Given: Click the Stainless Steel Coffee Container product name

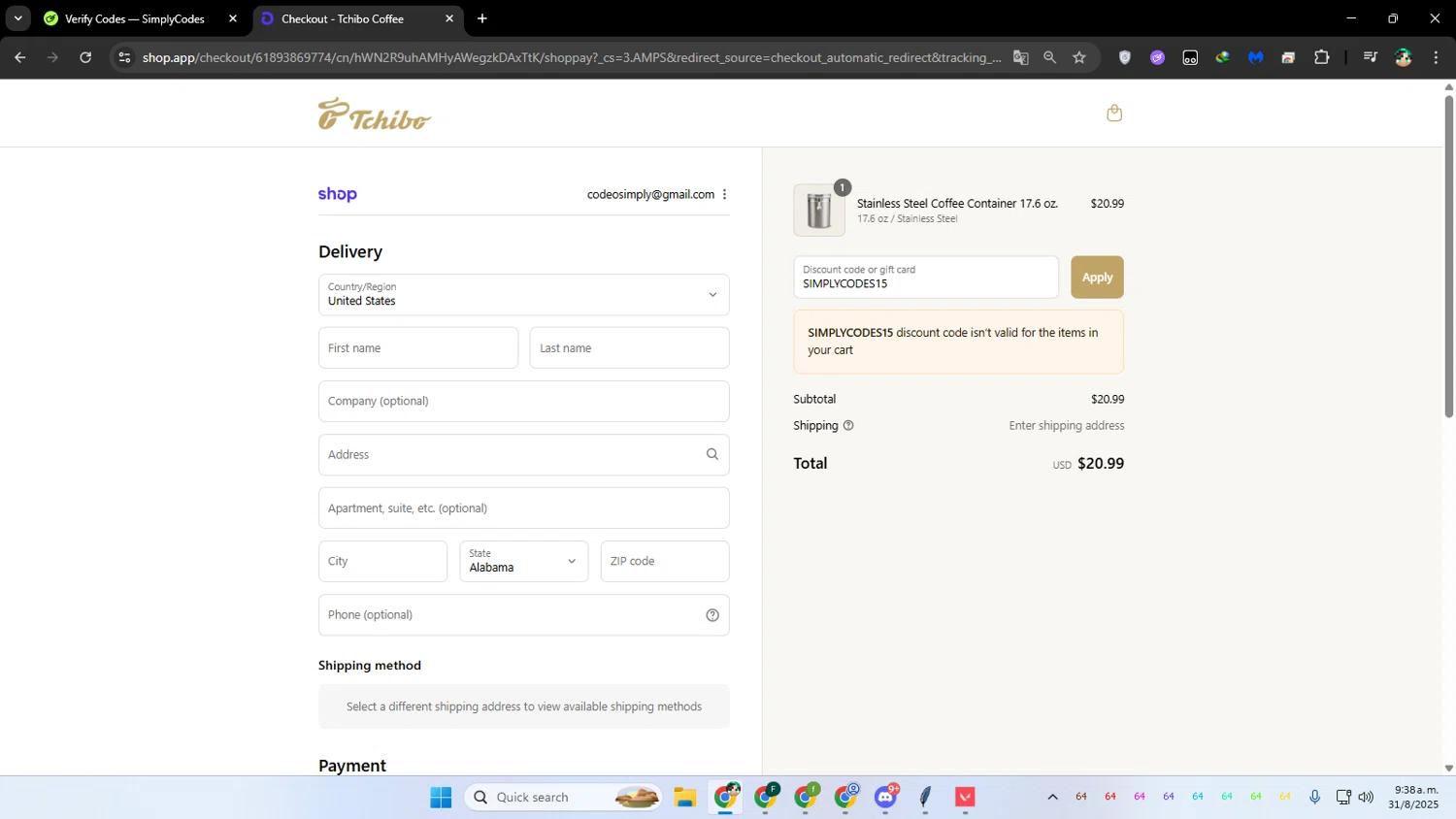Looking at the screenshot, I should 957,204.
